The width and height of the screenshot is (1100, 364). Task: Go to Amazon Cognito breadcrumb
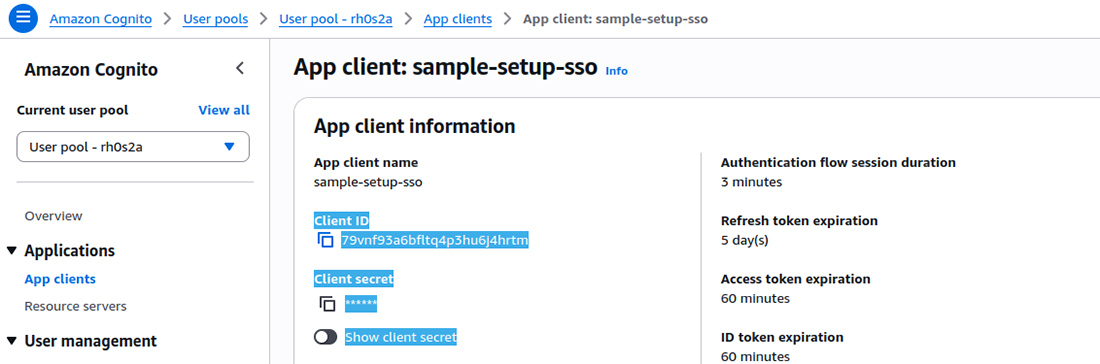tap(100, 19)
